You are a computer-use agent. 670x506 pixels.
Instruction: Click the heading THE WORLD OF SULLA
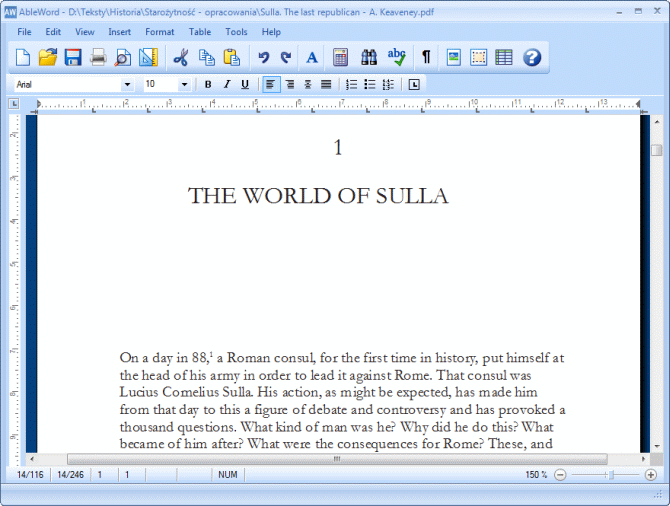click(318, 196)
